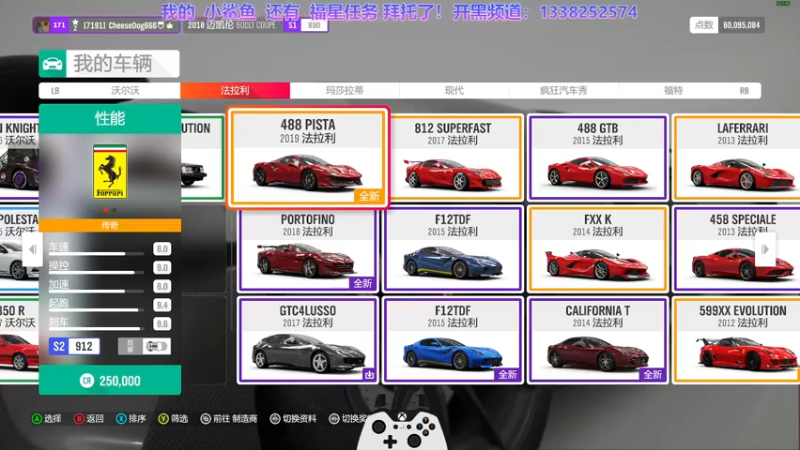The height and width of the screenshot is (450, 800).
Task: Click the 全新 badge on 488 PISTA
Action: click(x=369, y=196)
